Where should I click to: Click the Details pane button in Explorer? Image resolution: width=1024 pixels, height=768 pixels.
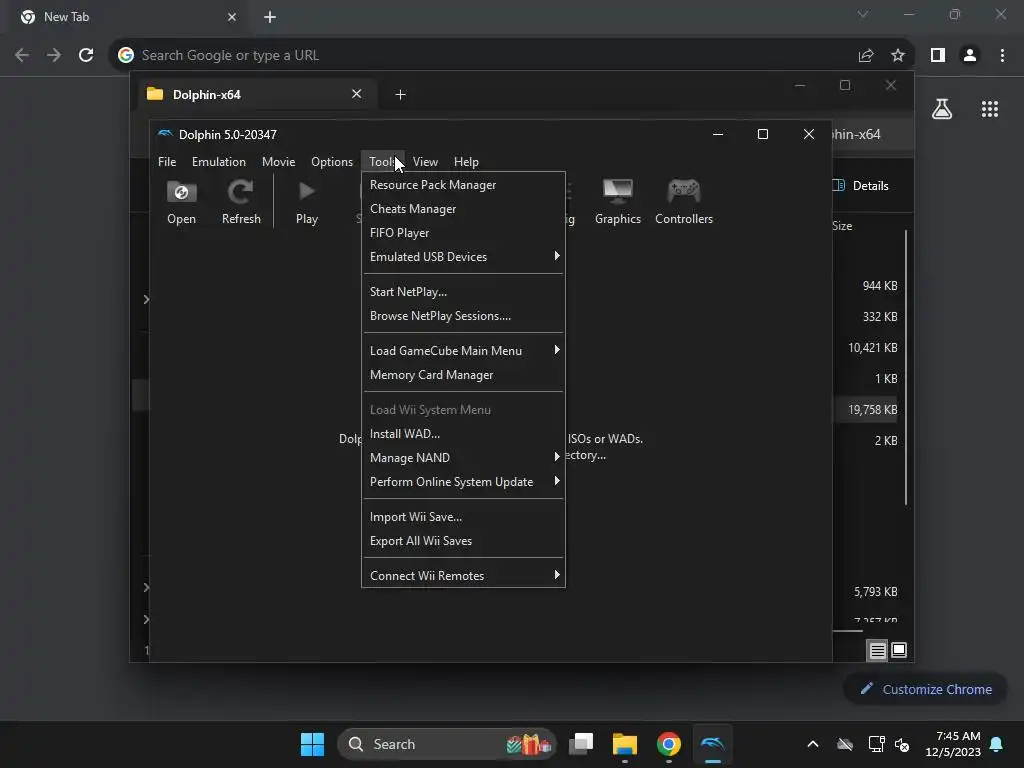tap(861, 185)
